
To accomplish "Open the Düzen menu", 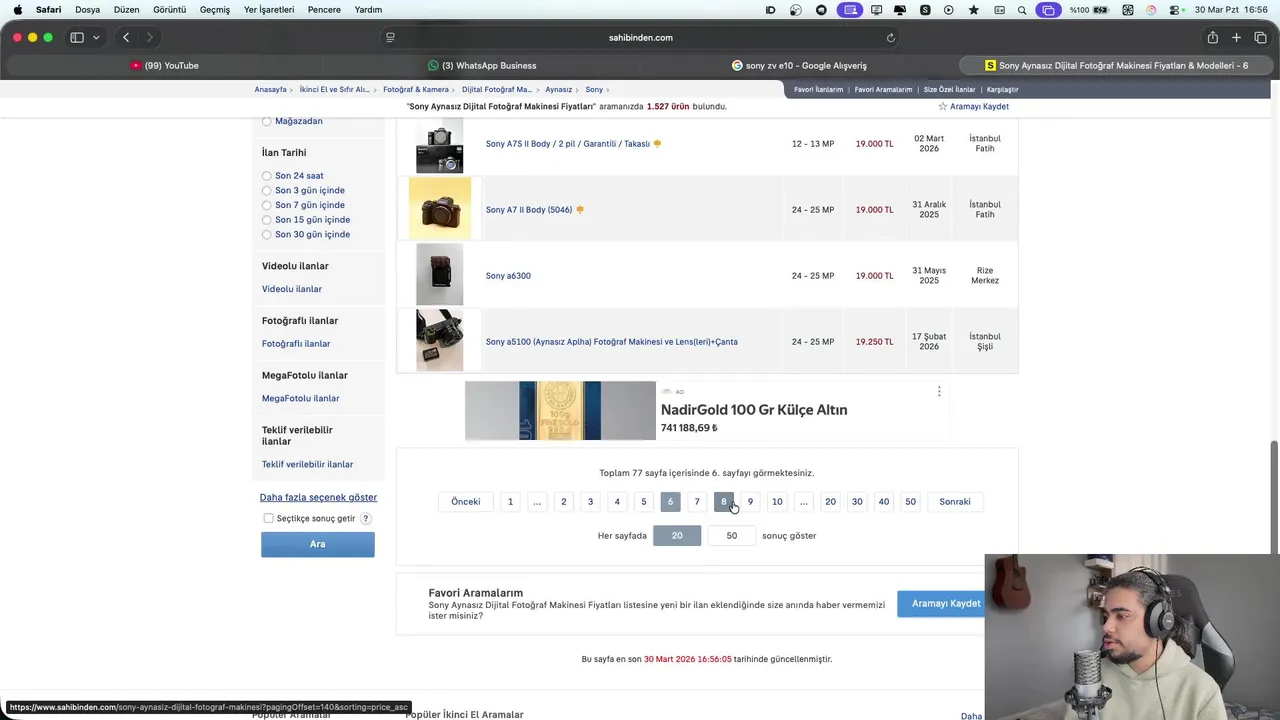I will coord(127,10).
